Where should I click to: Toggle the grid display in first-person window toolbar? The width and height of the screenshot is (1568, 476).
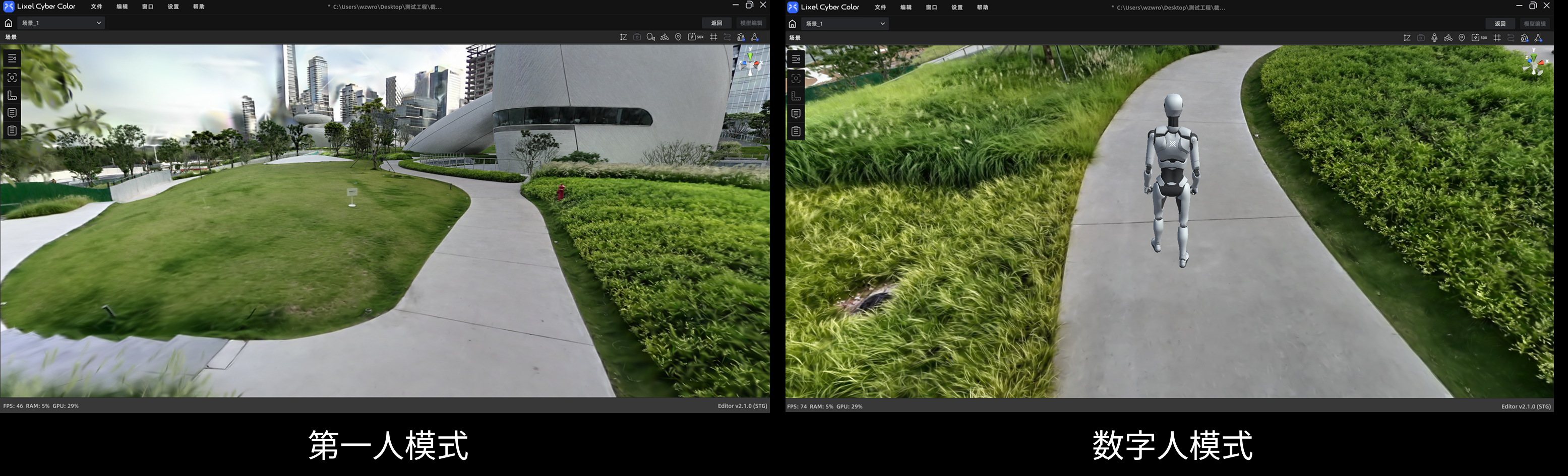713,37
